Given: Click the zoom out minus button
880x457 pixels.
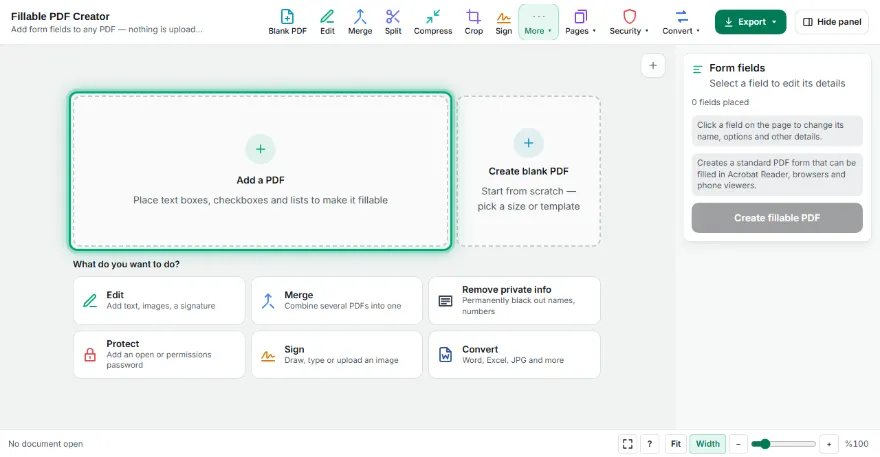Looking at the screenshot, I should (x=739, y=444).
